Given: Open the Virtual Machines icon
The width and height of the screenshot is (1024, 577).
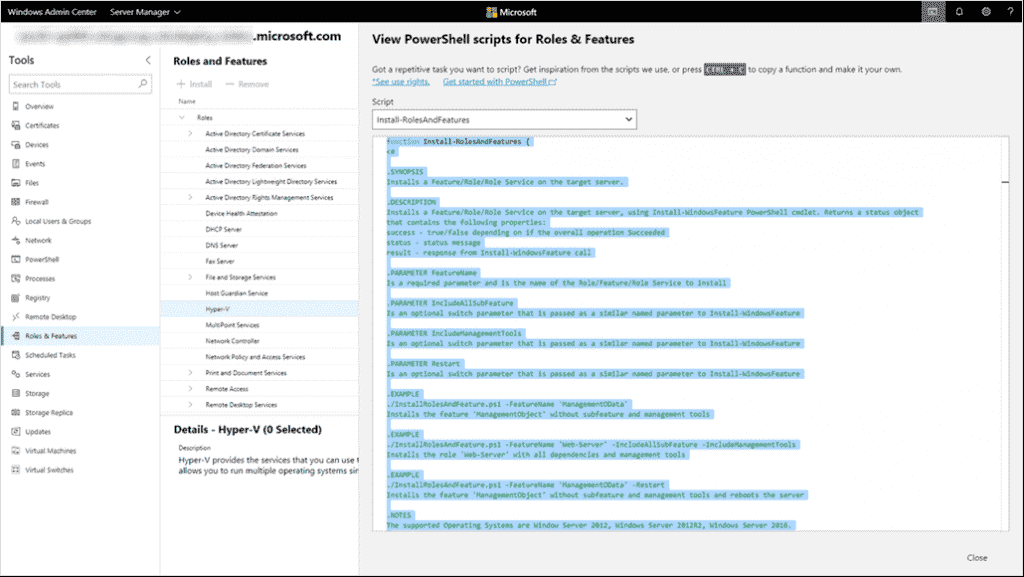Looking at the screenshot, I should 16,451.
